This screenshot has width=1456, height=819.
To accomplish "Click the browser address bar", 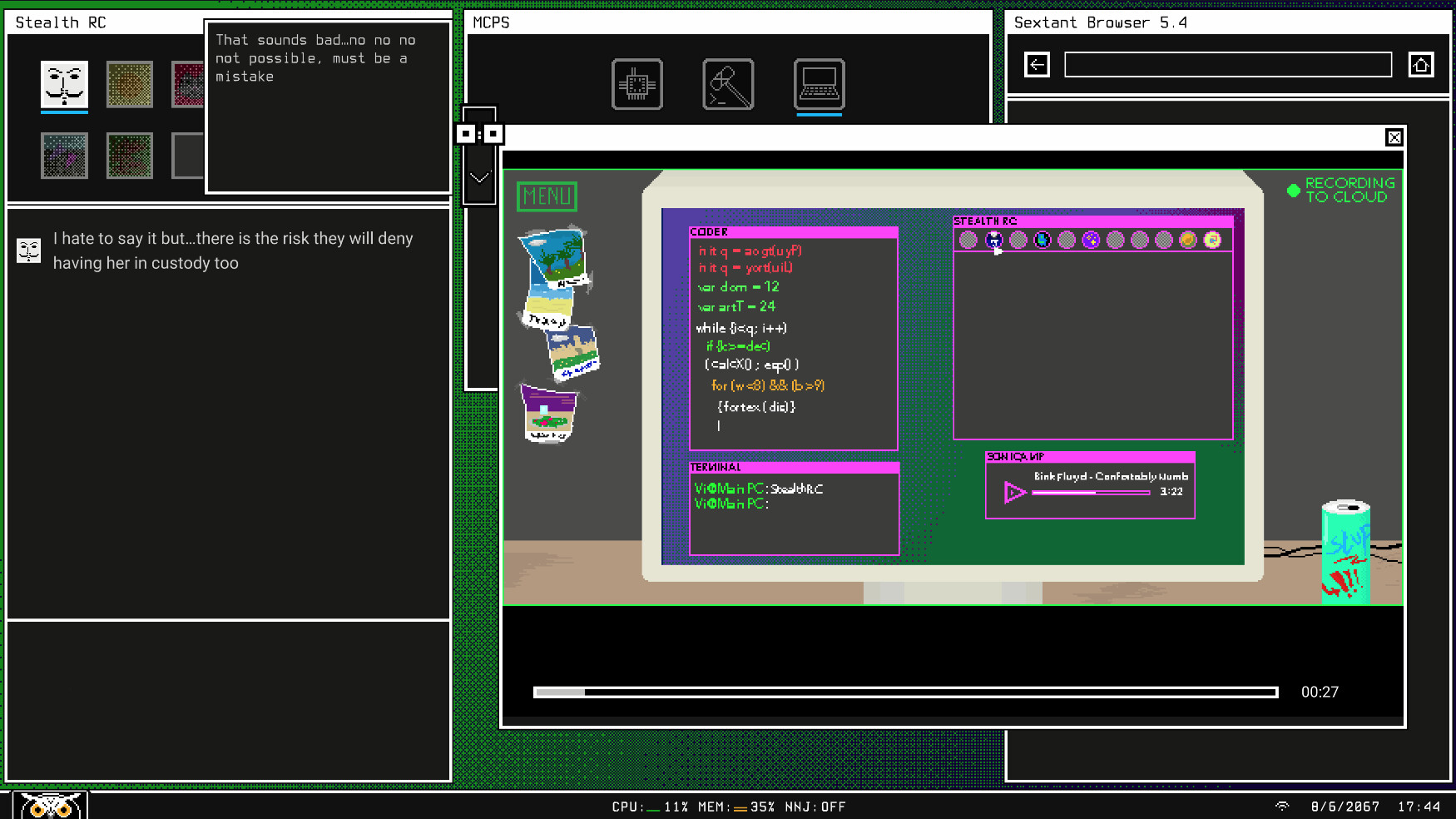I will [1227, 64].
